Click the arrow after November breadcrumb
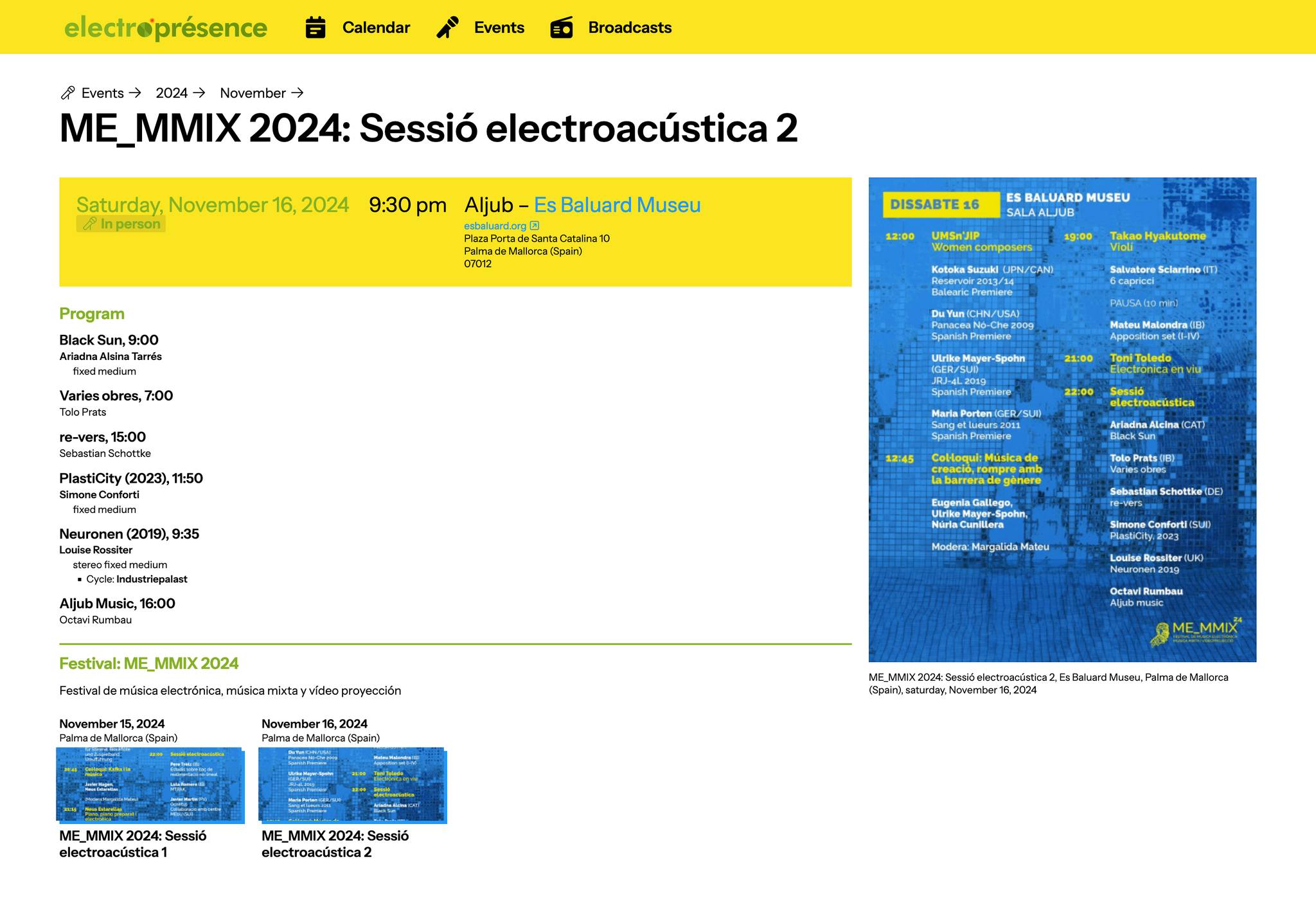The width and height of the screenshot is (1316, 905). pyautogui.click(x=297, y=93)
